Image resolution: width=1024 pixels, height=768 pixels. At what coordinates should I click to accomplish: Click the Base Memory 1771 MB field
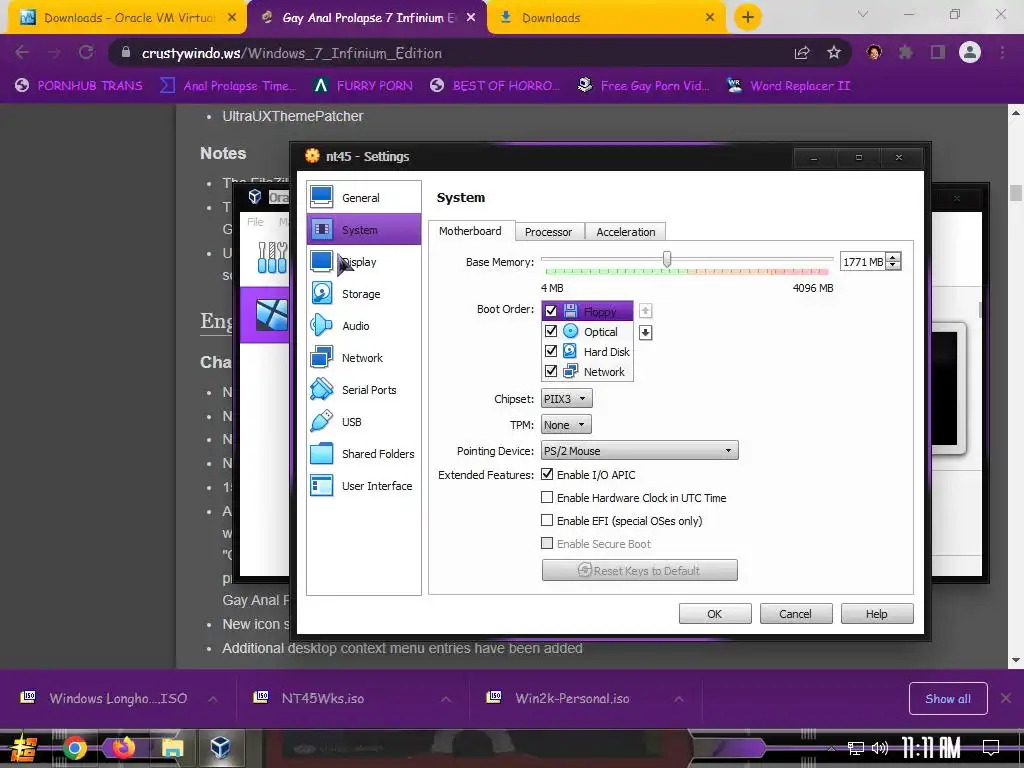pyautogui.click(x=863, y=262)
